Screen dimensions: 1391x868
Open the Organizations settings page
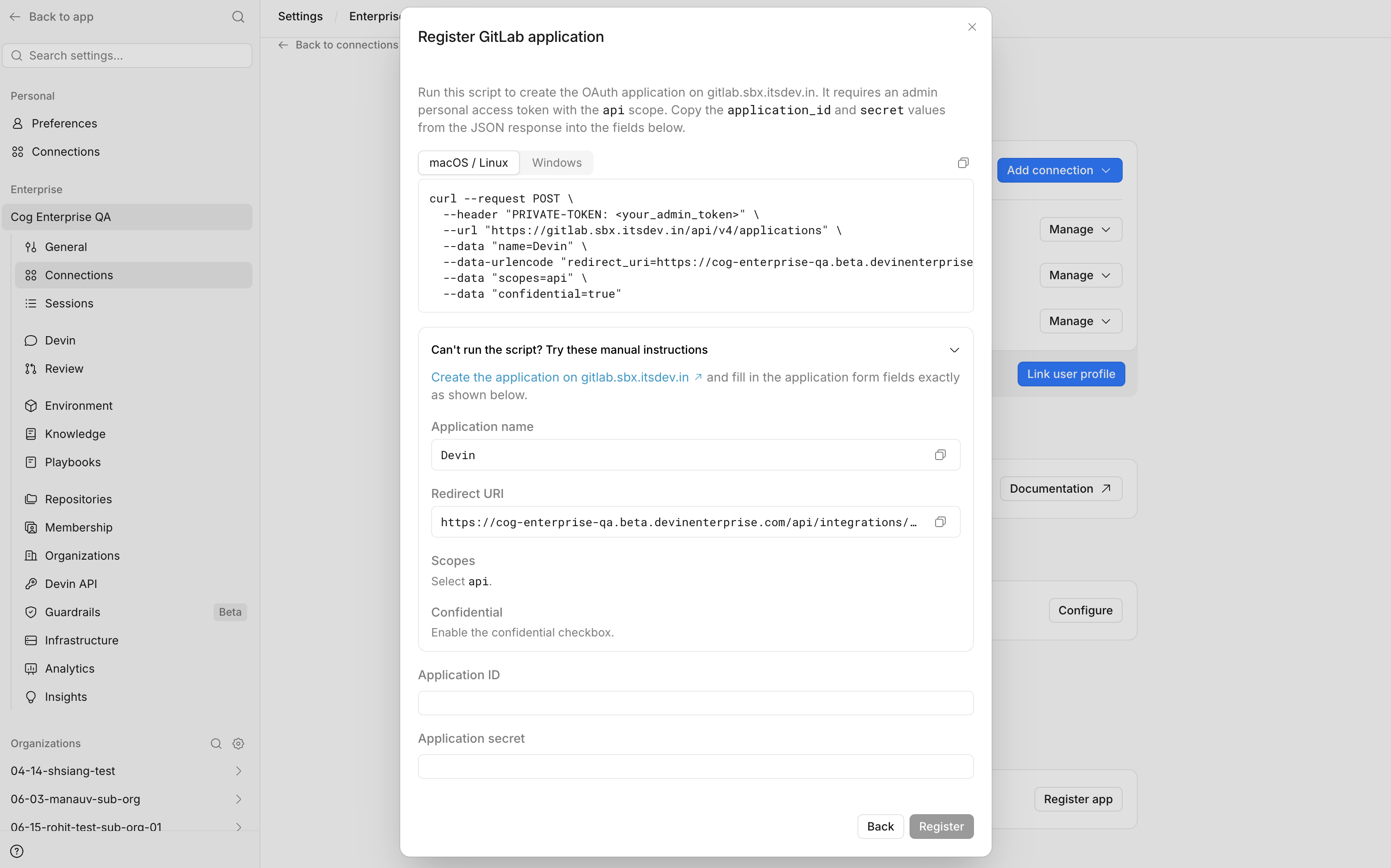point(133,556)
